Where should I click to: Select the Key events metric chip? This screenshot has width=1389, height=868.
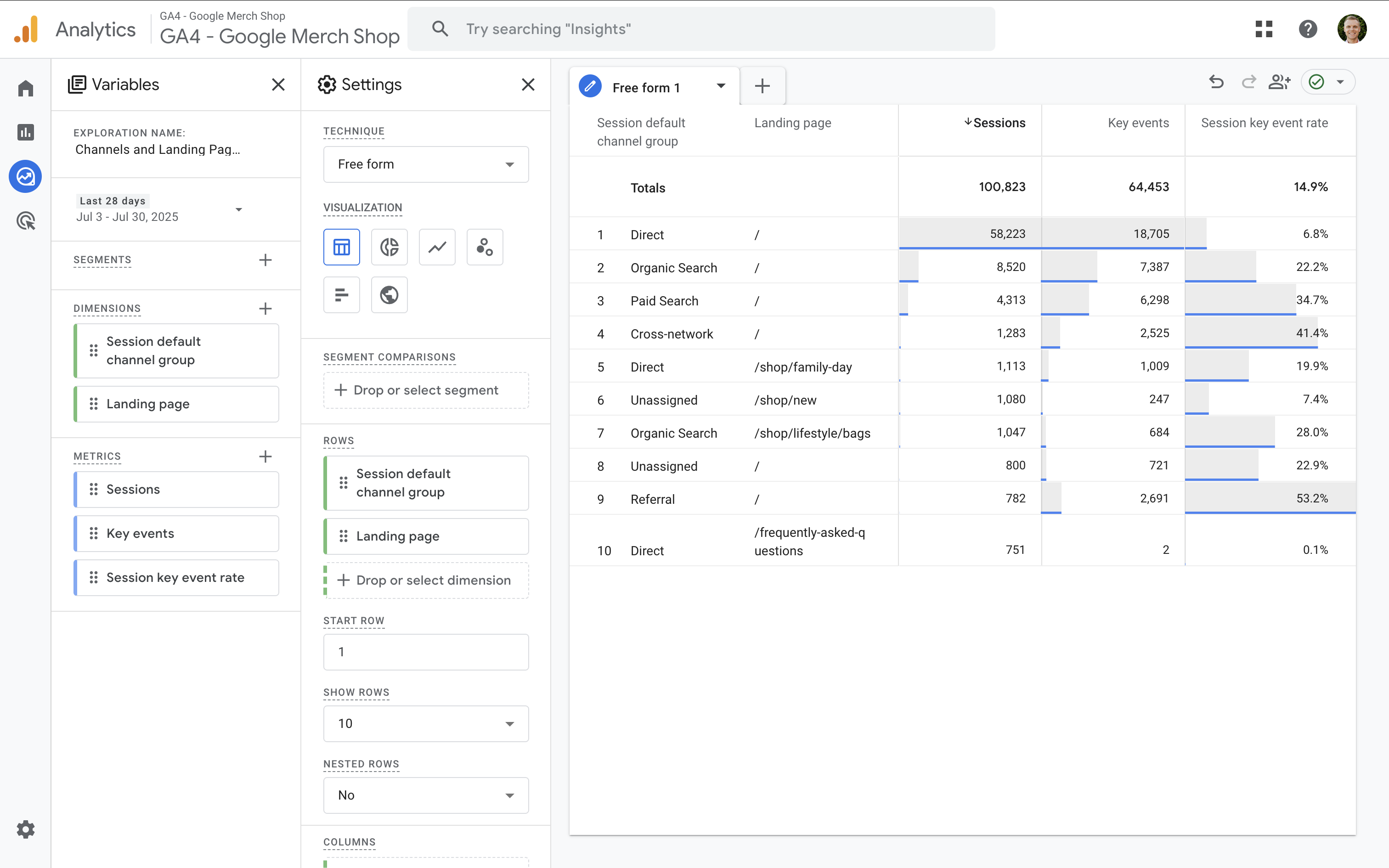(x=176, y=533)
